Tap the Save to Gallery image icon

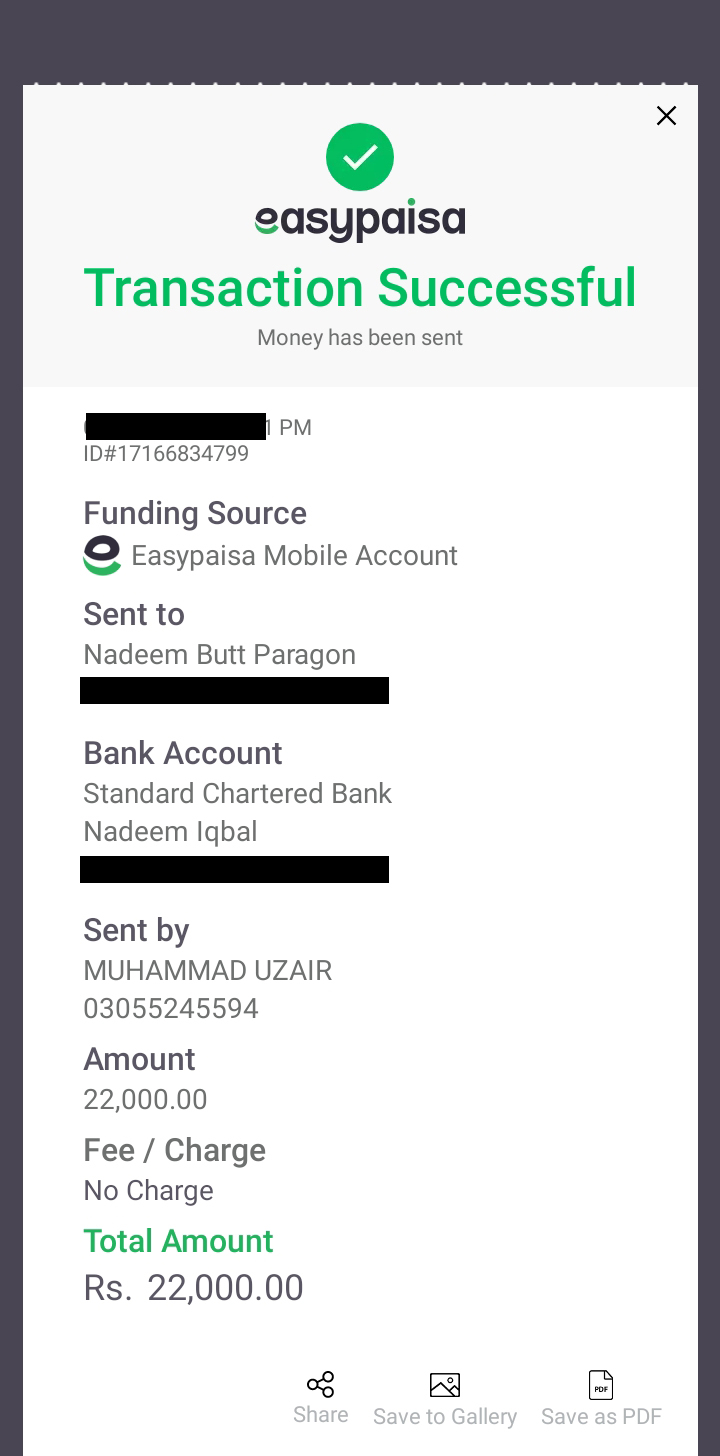pos(445,1385)
